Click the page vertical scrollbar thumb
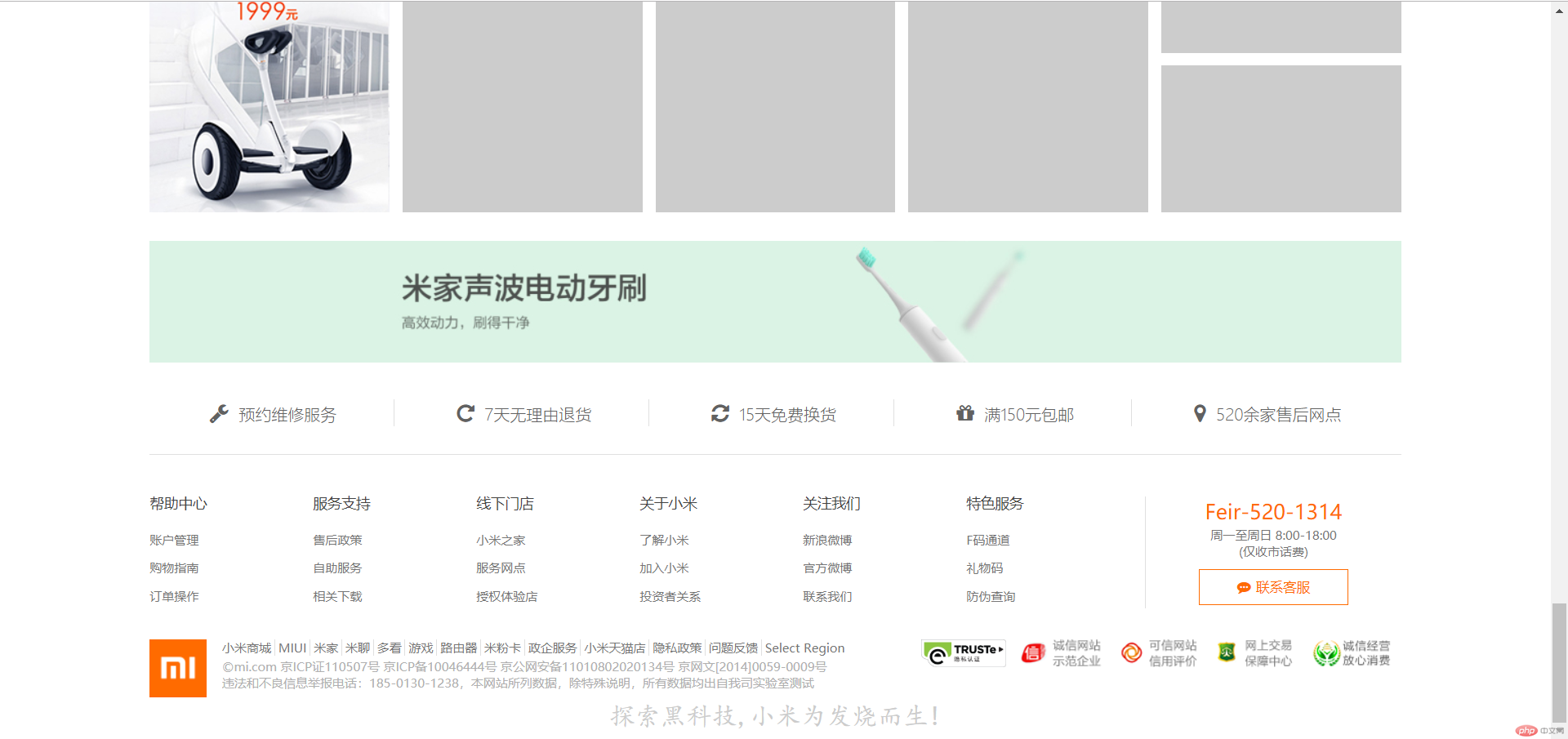 click(x=1559, y=663)
